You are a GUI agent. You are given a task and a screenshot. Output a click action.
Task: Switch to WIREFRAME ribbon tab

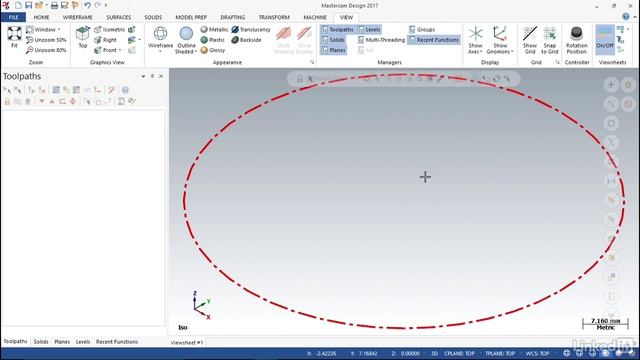point(78,17)
